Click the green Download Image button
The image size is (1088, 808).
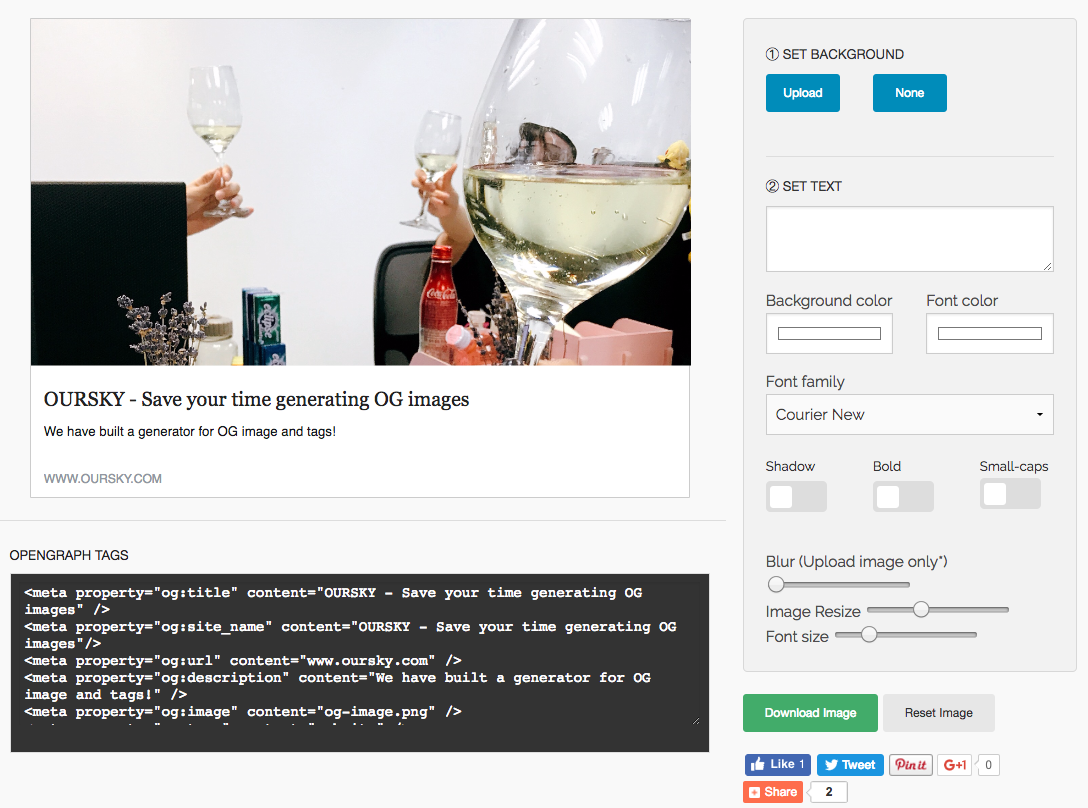[810, 713]
